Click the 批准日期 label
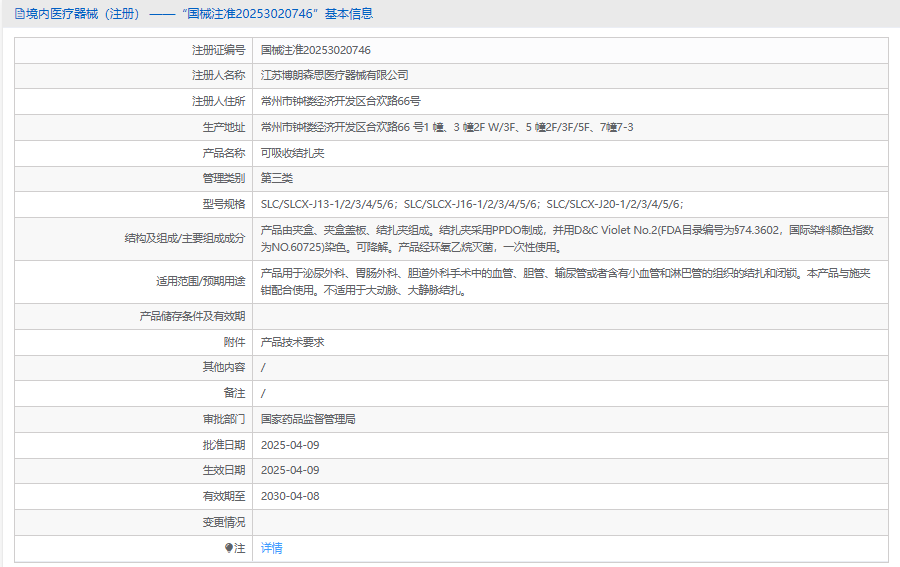The width and height of the screenshot is (900, 567). pyautogui.click(x=224, y=445)
